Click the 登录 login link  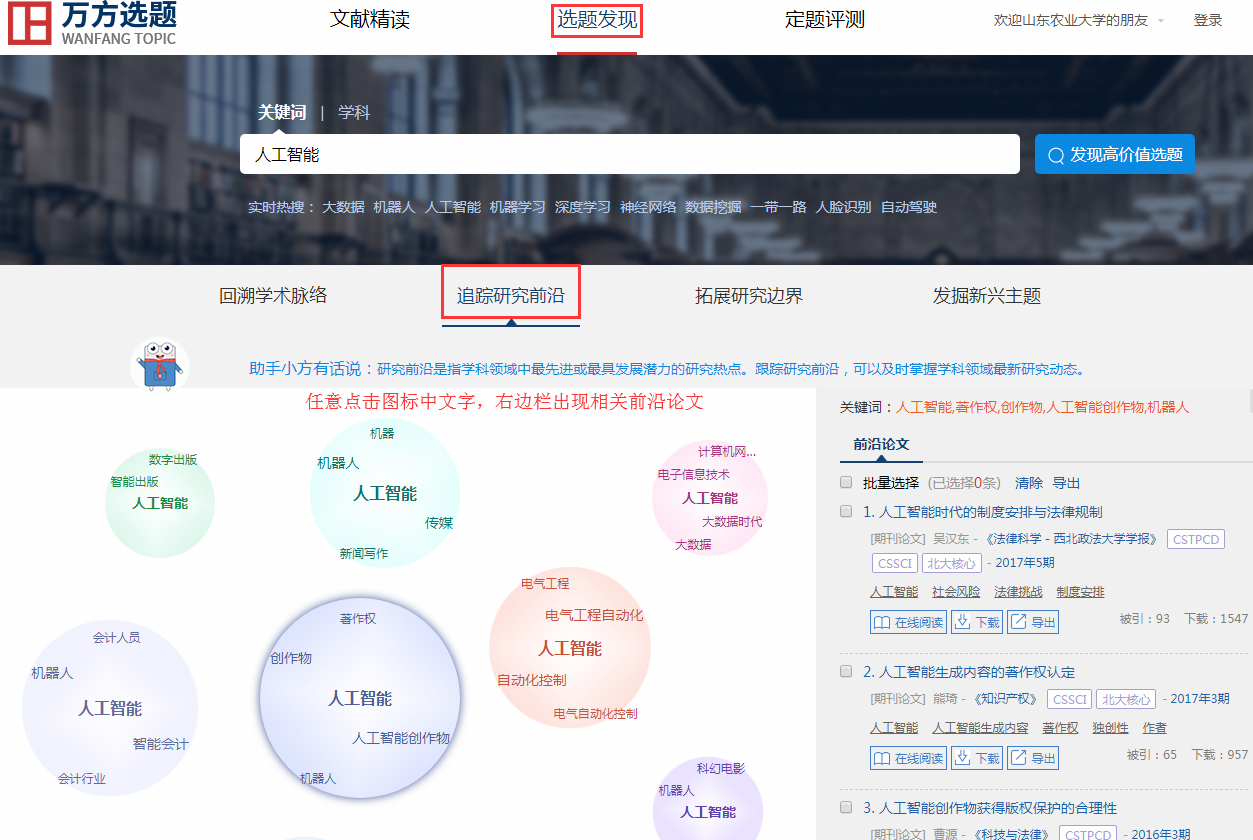click(x=1208, y=20)
